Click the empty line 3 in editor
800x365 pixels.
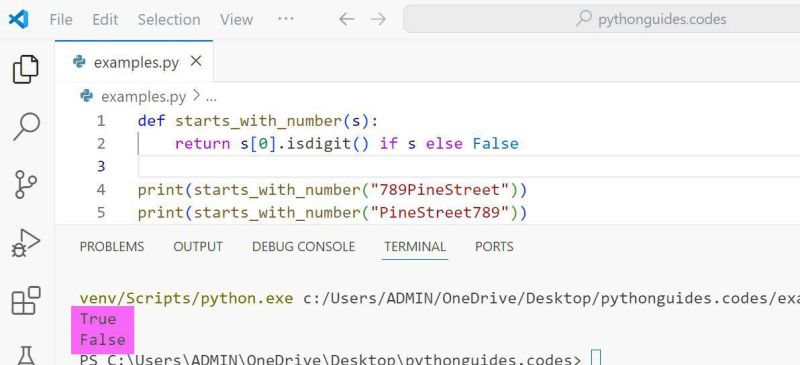(x=469, y=166)
